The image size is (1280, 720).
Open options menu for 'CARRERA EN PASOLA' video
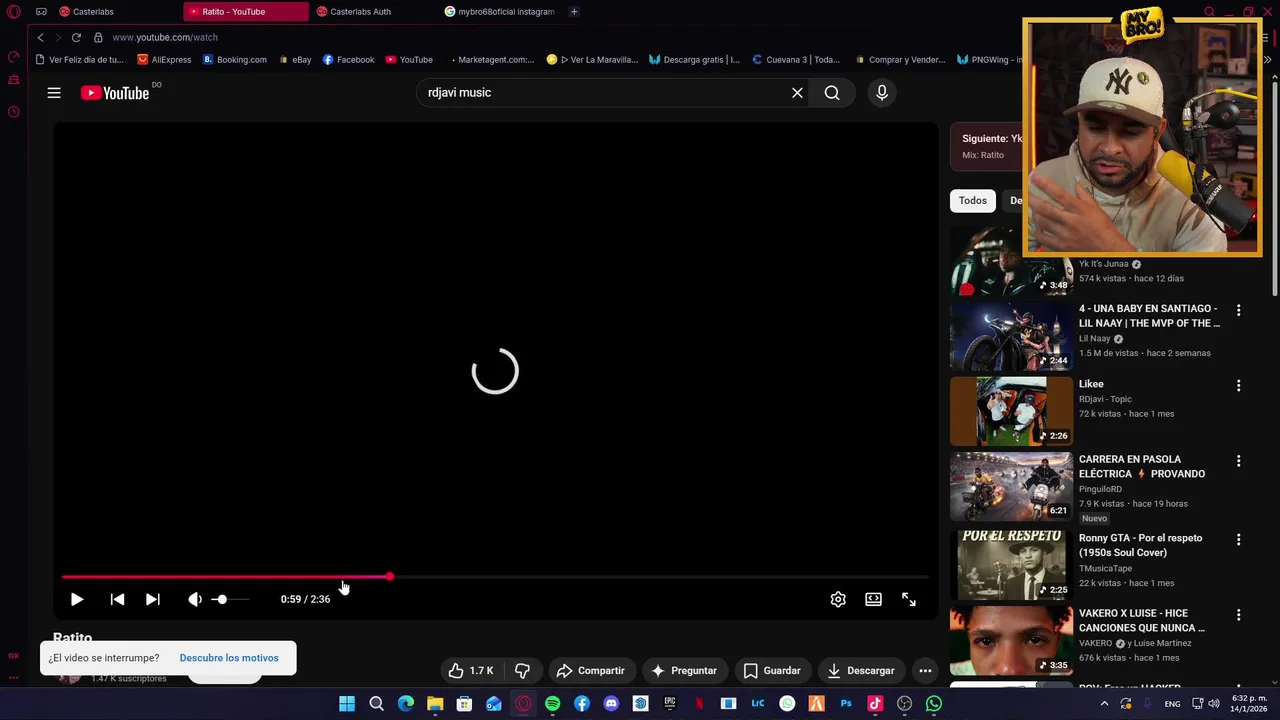pyautogui.click(x=1238, y=461)
